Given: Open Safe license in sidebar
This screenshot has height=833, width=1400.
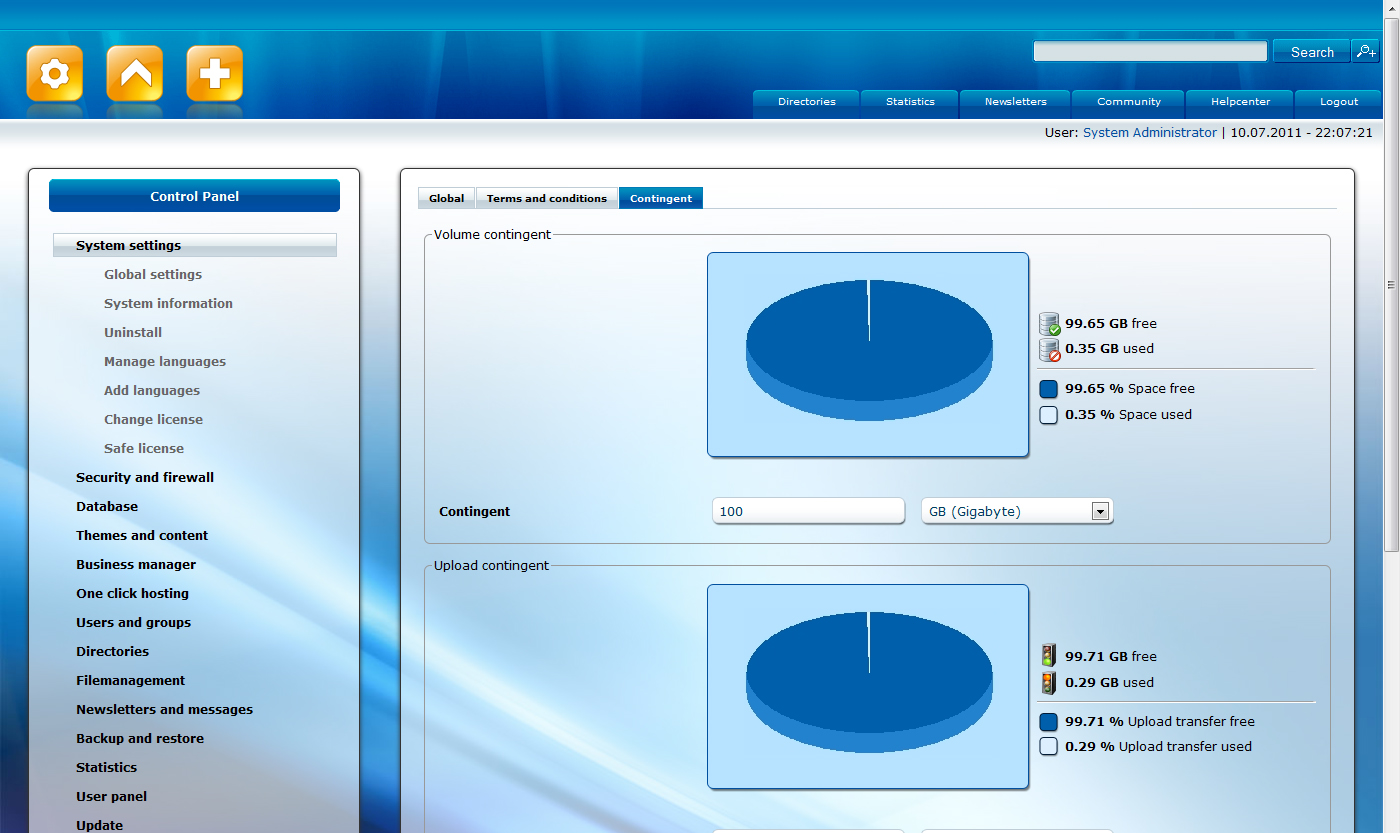Looking at the screenshot, I should (x=144, y=448).
